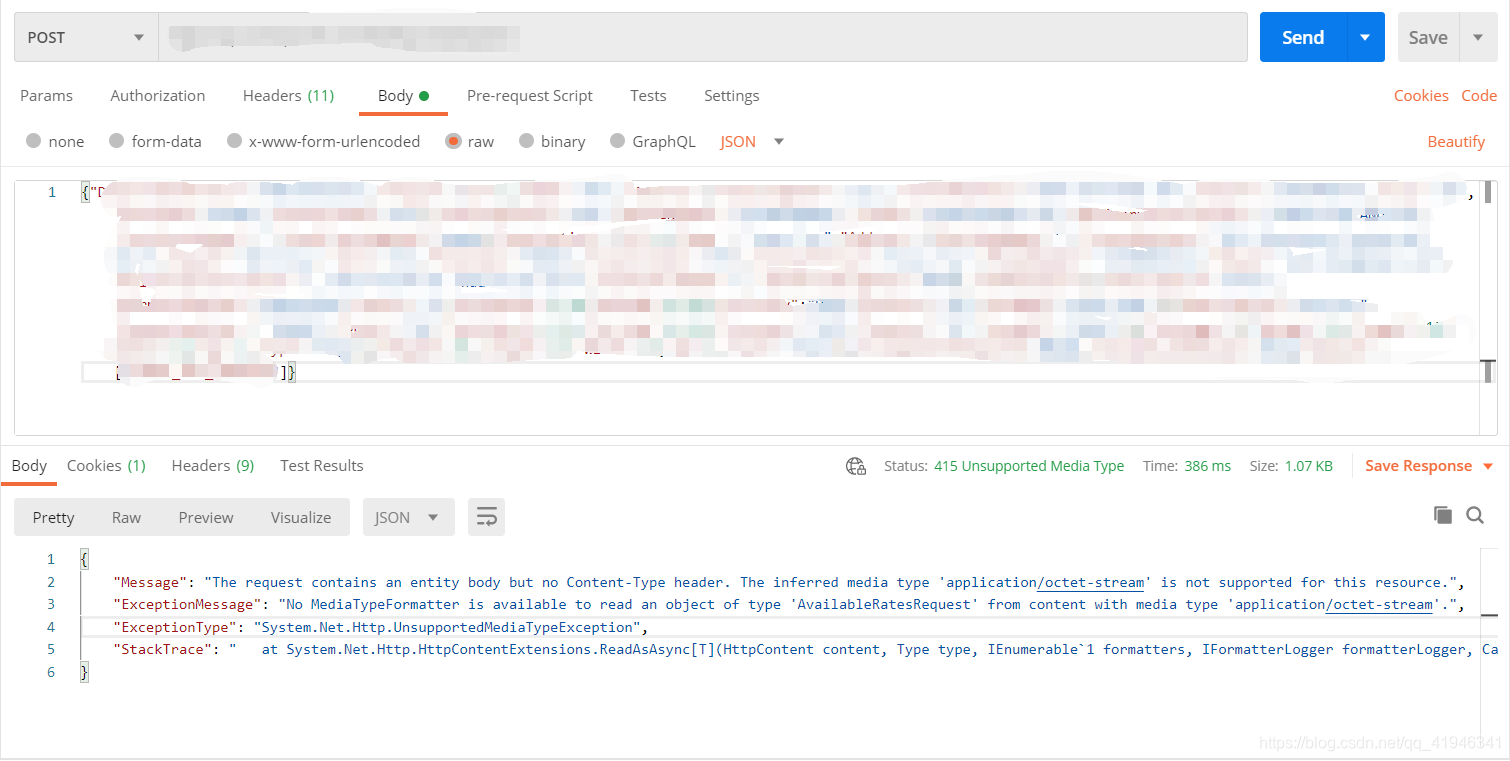Image resolution: width=1510 pixels, height=761 pixels.
Task: Select the Preview response view
Action: pos(206,517)
